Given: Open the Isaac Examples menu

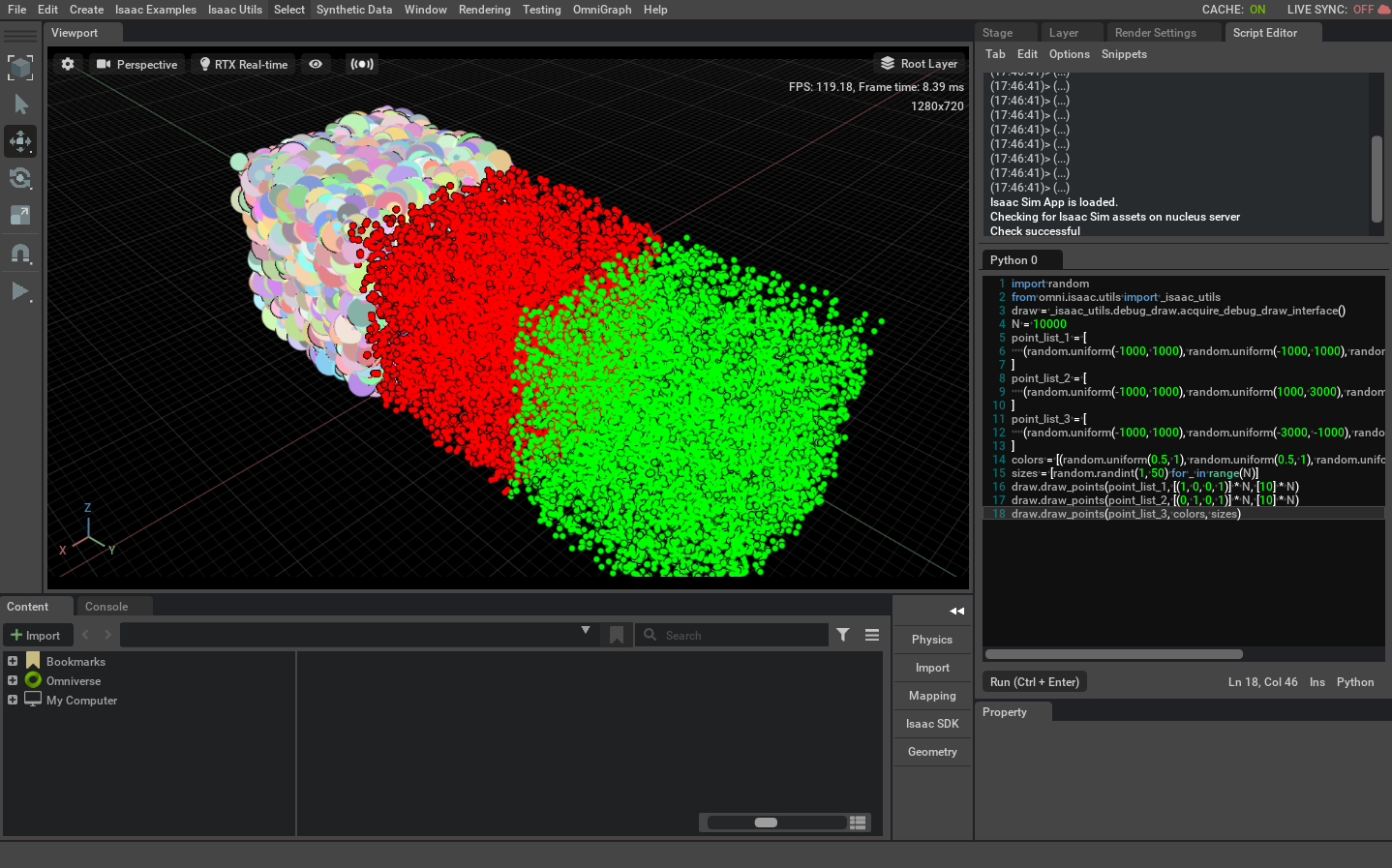Looking at the screenshot, I should tap(156, 10).
